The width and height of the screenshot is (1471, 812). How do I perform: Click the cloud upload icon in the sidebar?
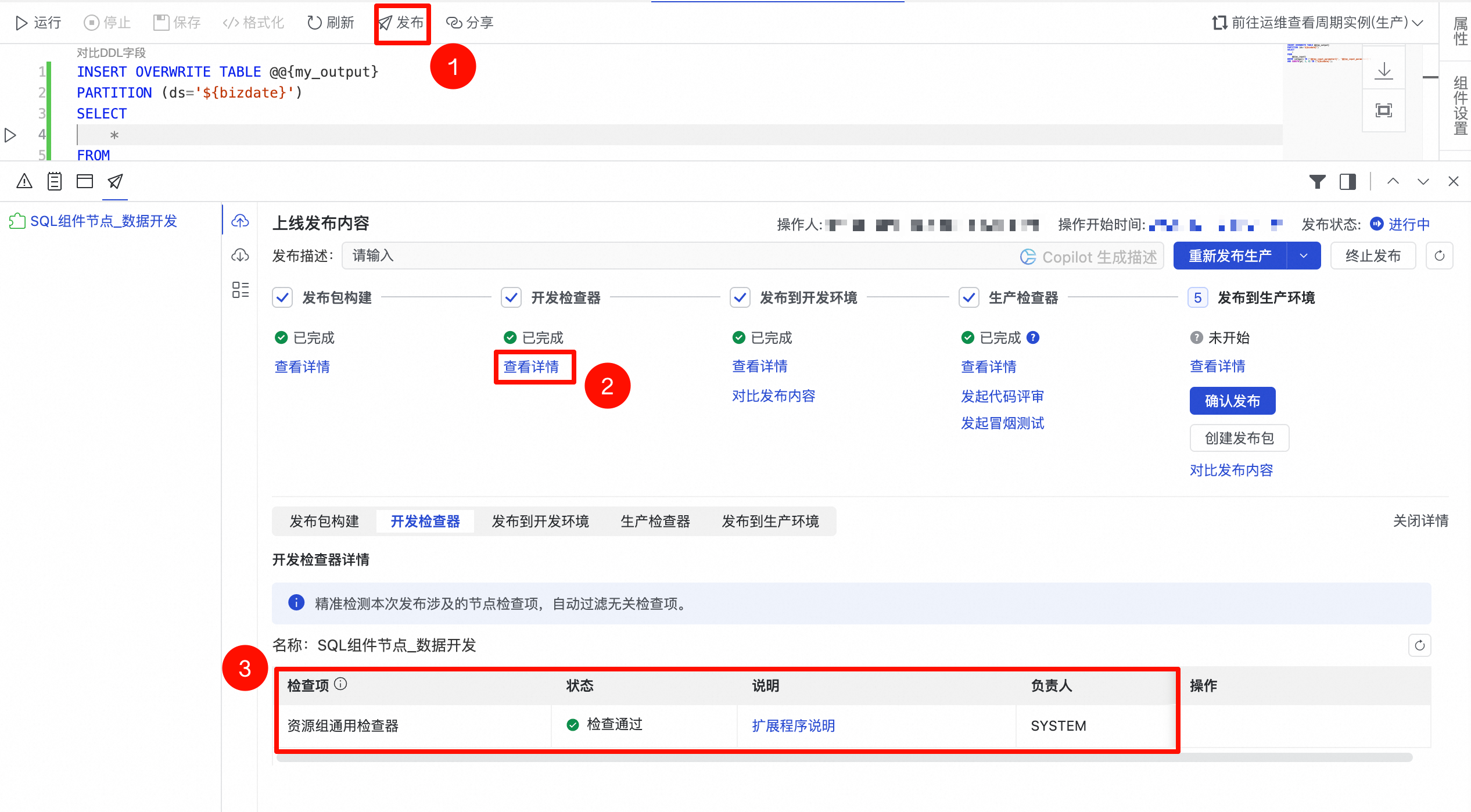click(x=240, y=221)
